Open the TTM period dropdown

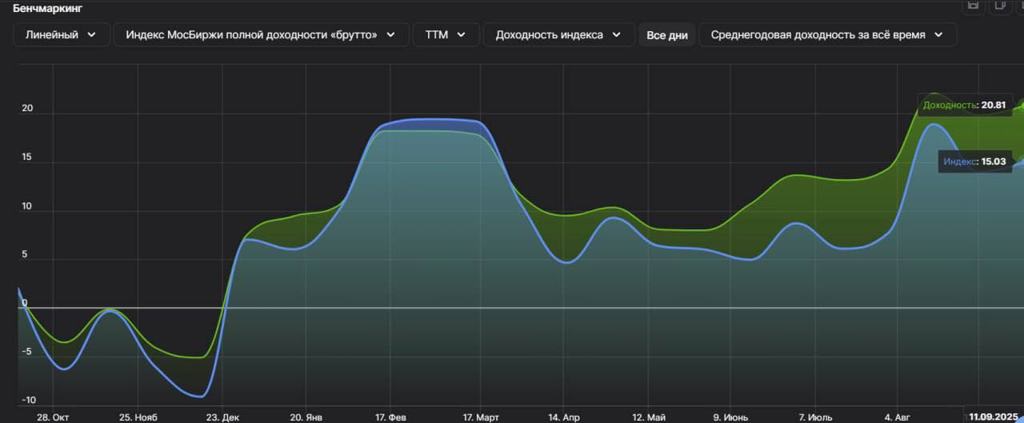click(x=445, y=35)
